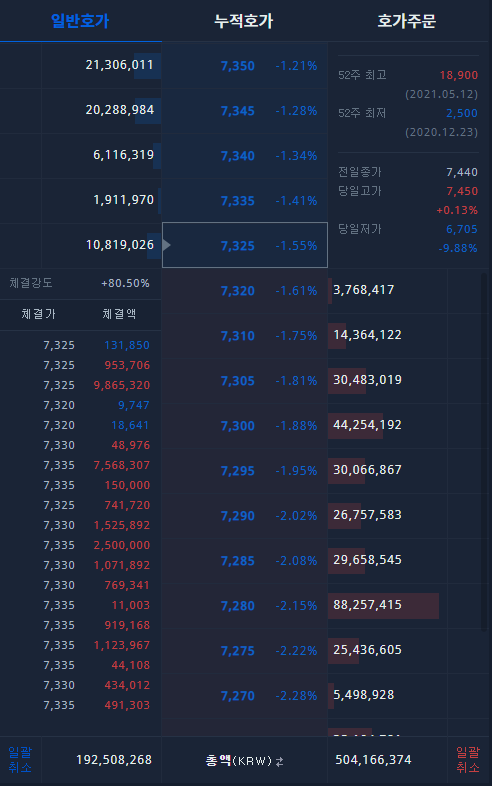Image resolution: width=492 pixels, height=786 pixels.
Task: Click the trade amount 150,000
Action: (x=127, y=486)
